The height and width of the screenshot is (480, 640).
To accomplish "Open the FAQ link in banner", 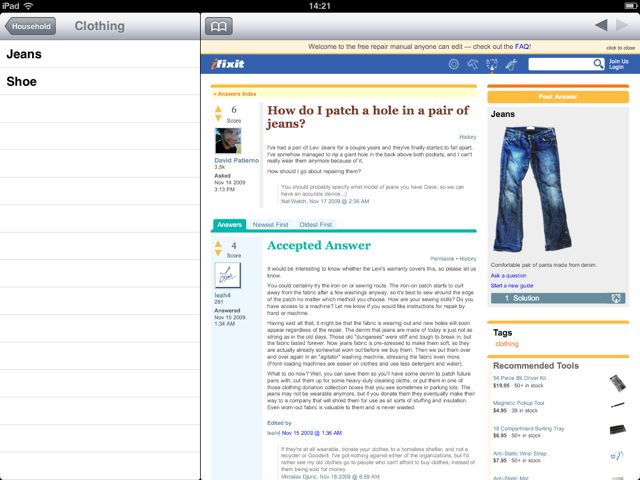I will click(x=522, y=47).
